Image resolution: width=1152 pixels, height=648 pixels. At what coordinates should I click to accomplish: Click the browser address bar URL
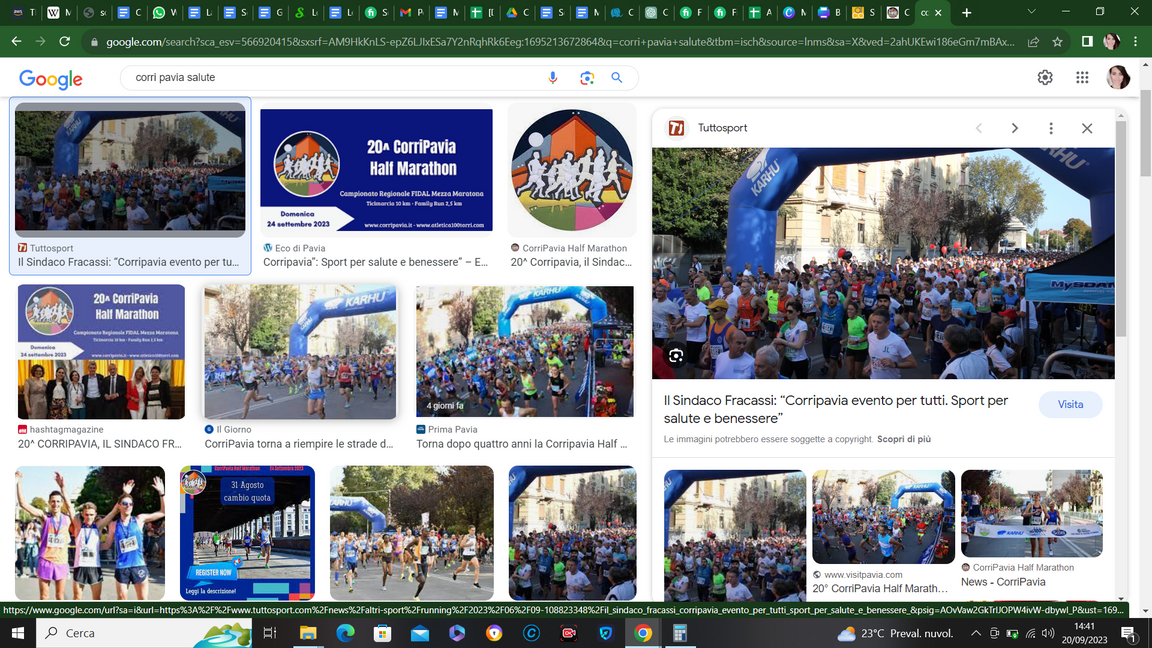coord(560,42)
